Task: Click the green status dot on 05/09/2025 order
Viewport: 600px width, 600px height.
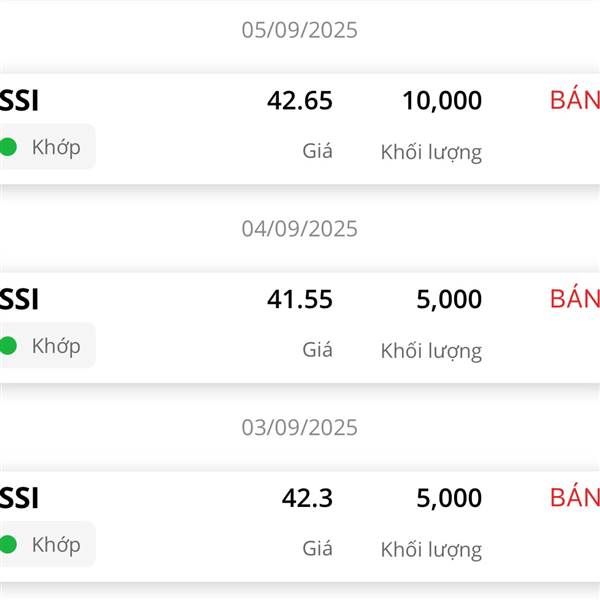Action: [8, 147]
